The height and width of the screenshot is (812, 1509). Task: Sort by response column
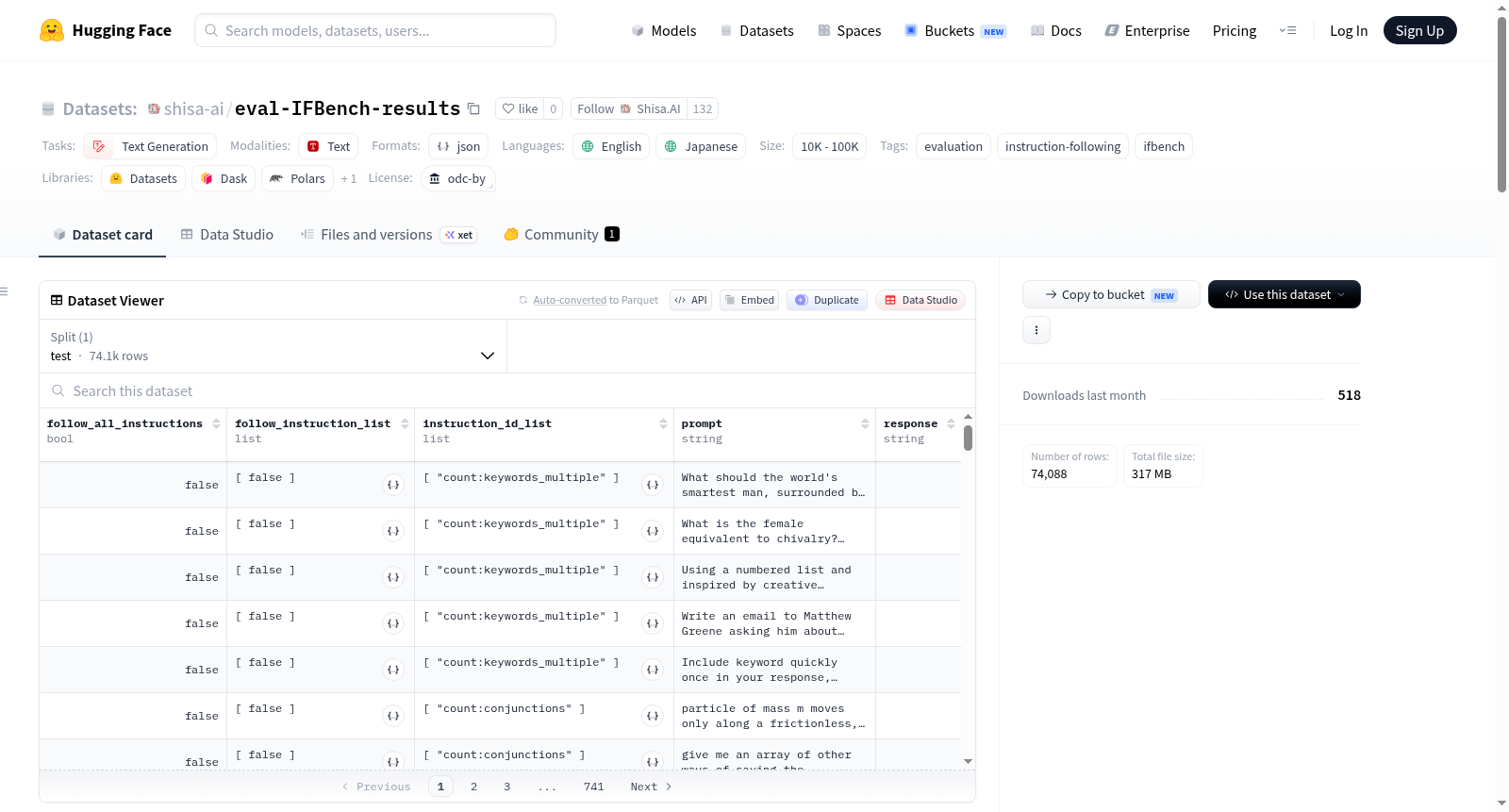coord(951,423)
